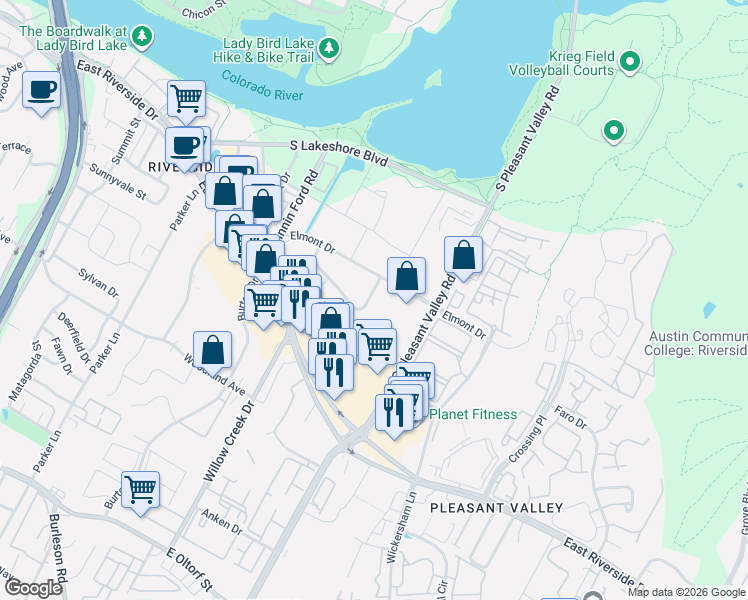
Task: Click the Planet Fitness label
Action: click(x=473, y=414)
